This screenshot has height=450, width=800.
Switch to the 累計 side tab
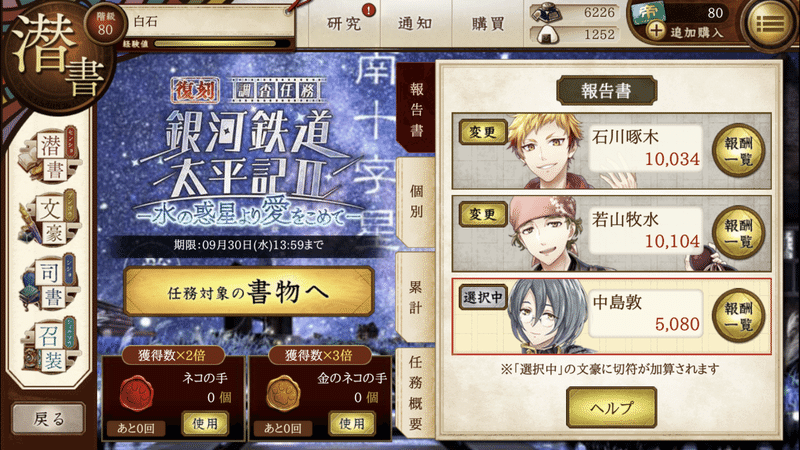click(x=416, y=297)
